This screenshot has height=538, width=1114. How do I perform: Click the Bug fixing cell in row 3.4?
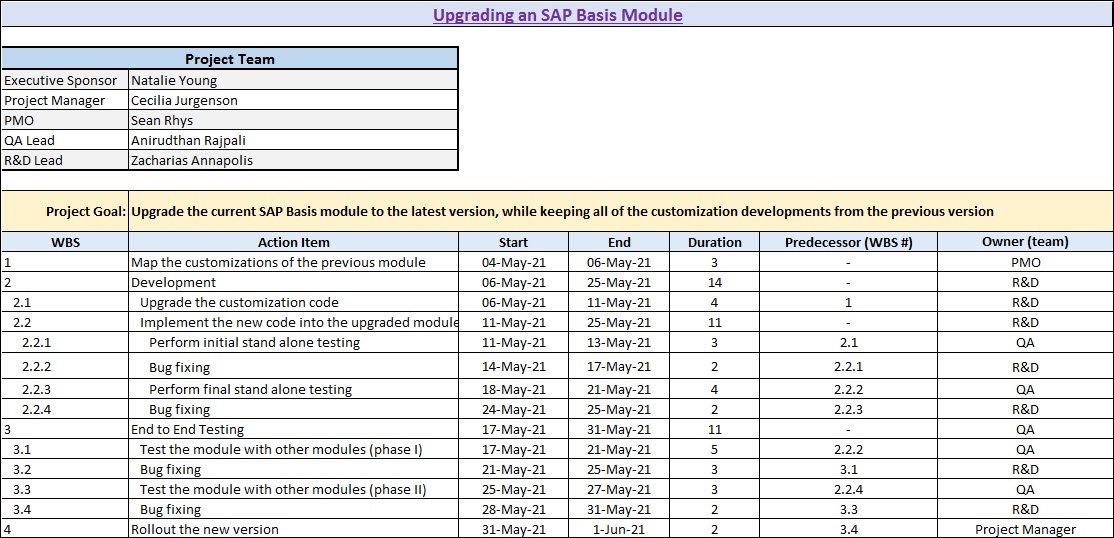[293, 509]
